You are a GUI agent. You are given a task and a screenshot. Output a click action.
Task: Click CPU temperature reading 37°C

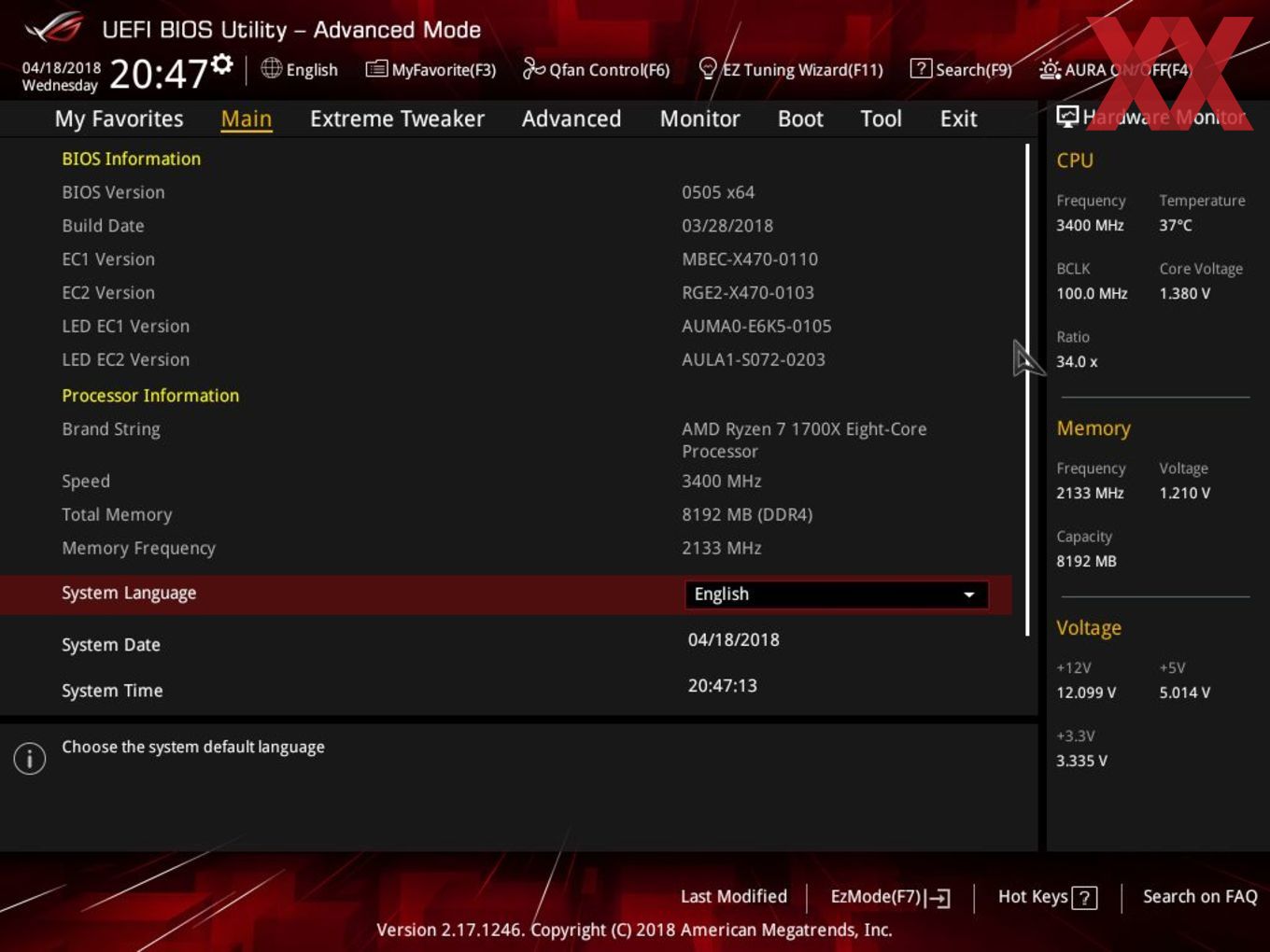coord(1176,225)
